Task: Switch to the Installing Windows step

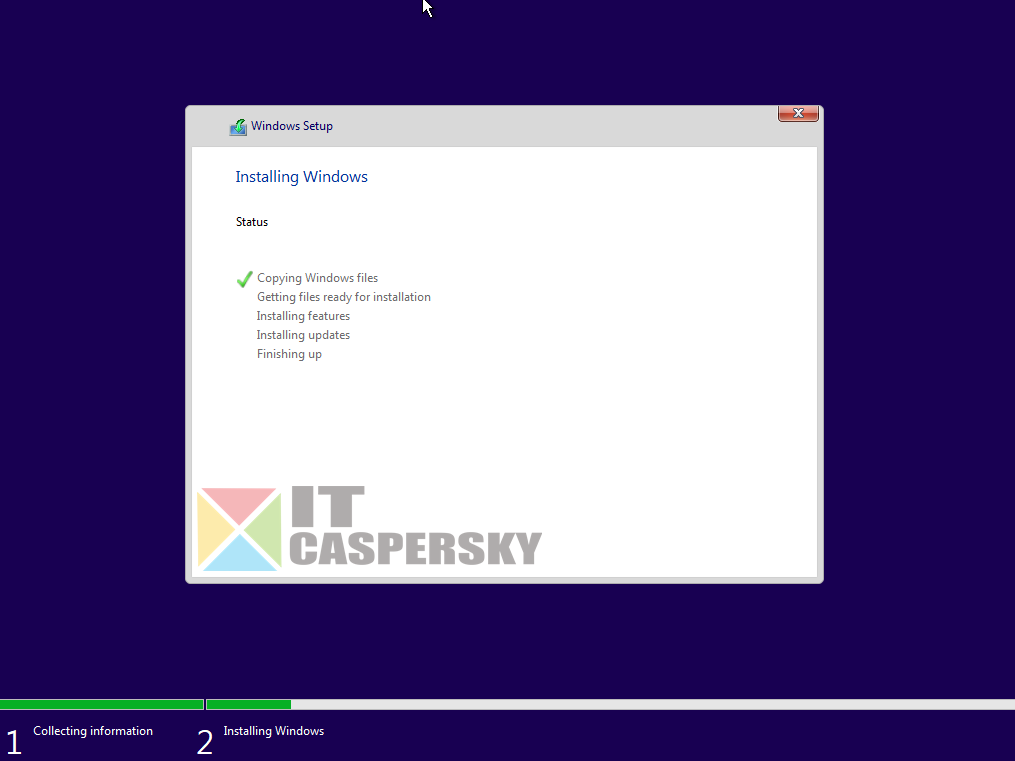Action: [x=273, y=731]
